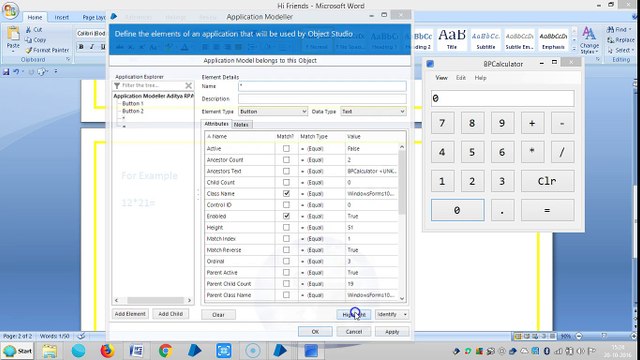The image size is (640, 360).
Task: Click the Clr button in BPCalculator
Action: pos(547,181)
